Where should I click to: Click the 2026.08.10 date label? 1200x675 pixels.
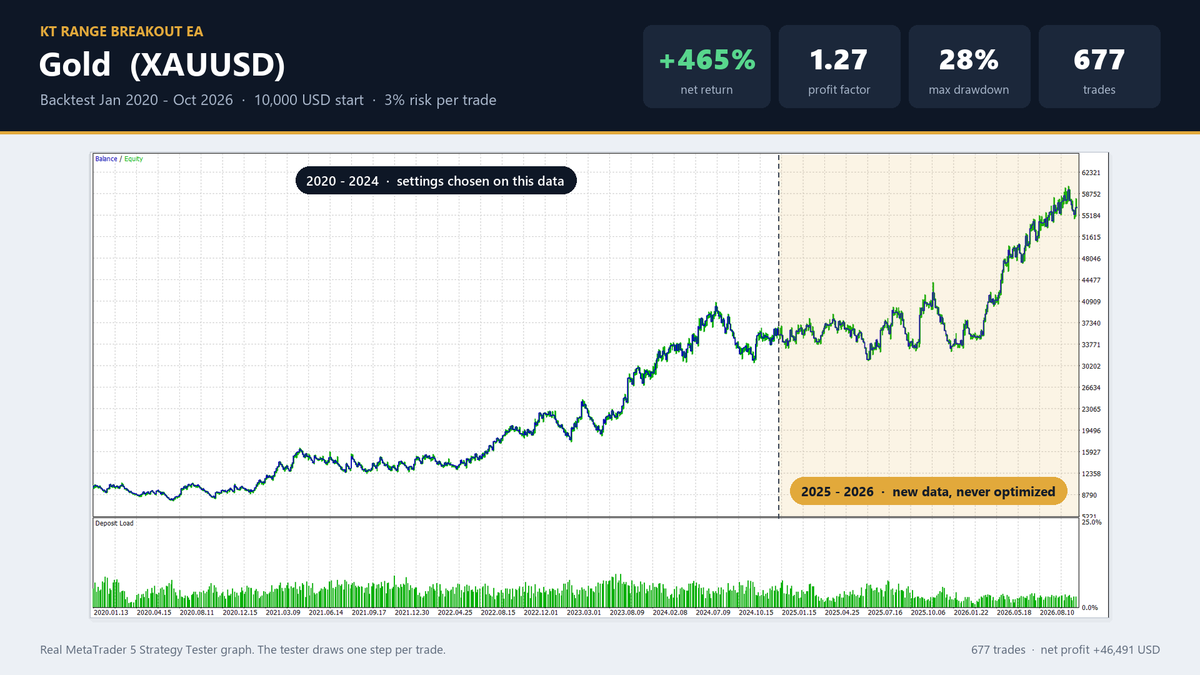pyautogui.click(x=1058, y=612)
